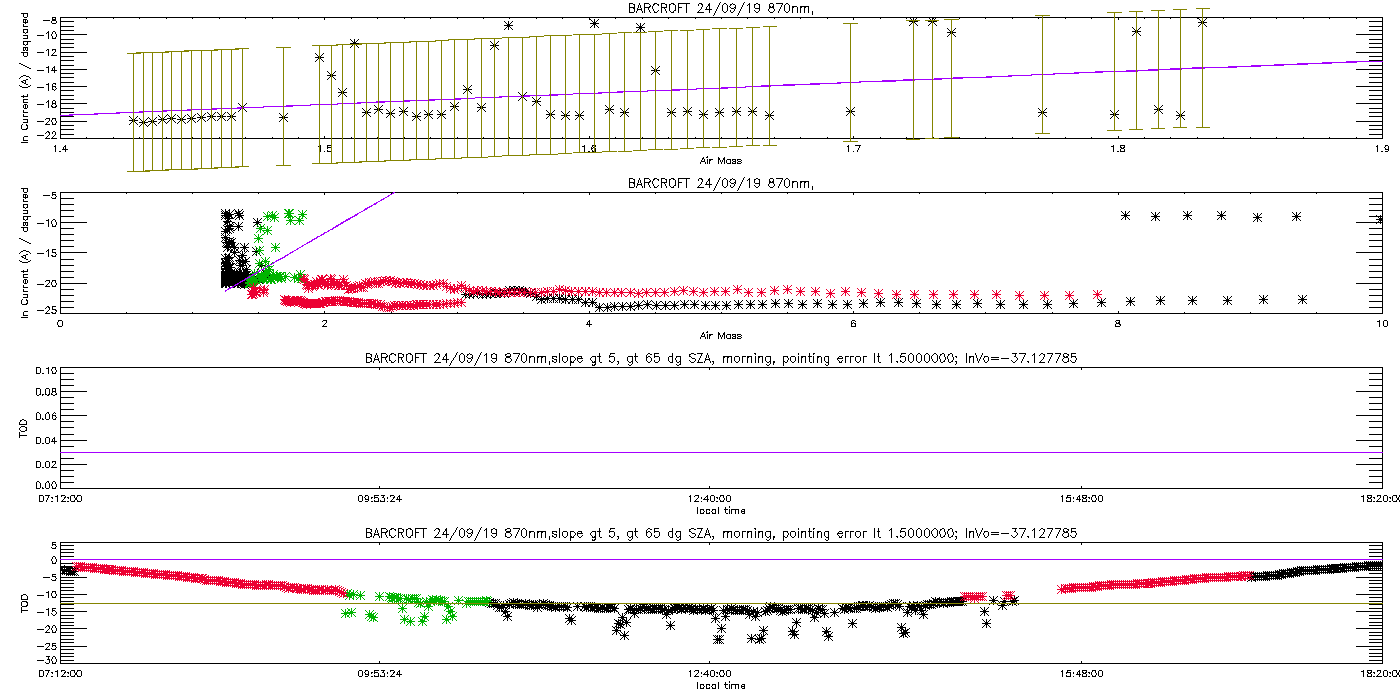Click the 12:40:00 label under bottom plot
The width and height of the screenshot is (1400, 700).
coord(709,672)
